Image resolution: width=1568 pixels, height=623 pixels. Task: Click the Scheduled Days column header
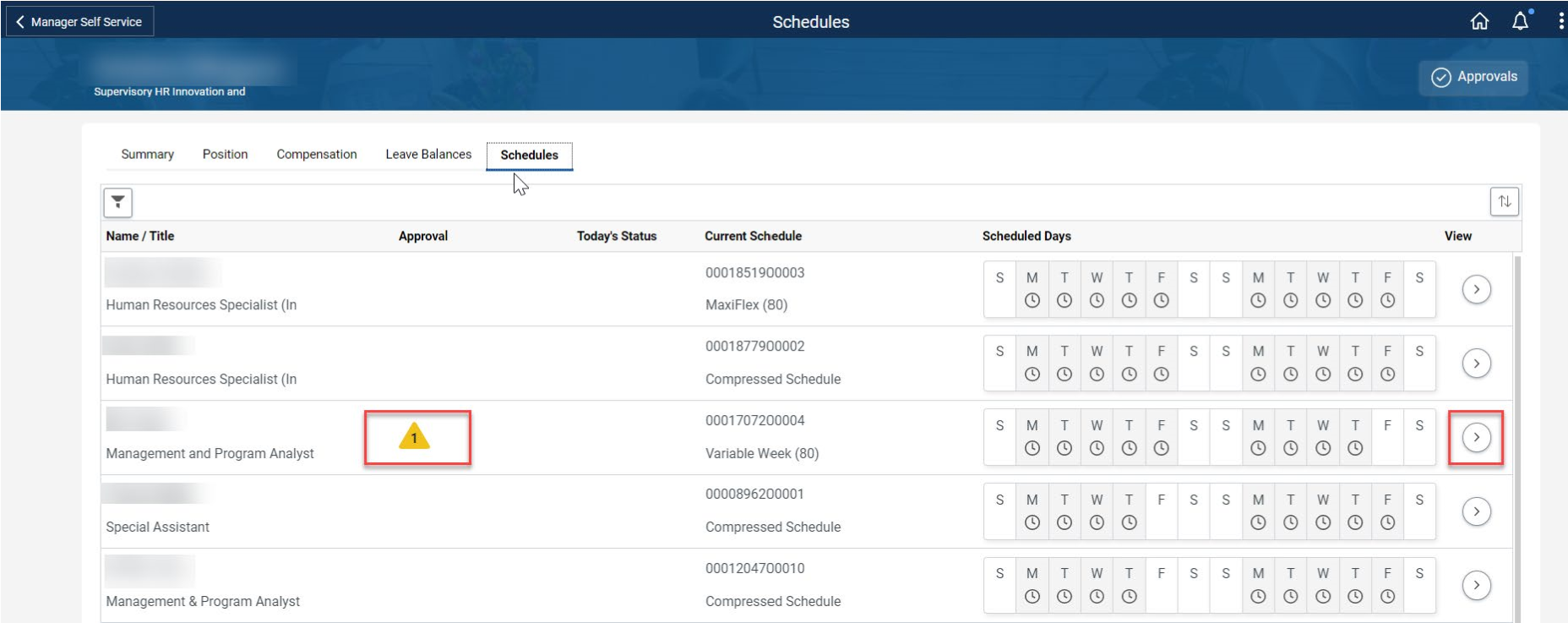1026,236
